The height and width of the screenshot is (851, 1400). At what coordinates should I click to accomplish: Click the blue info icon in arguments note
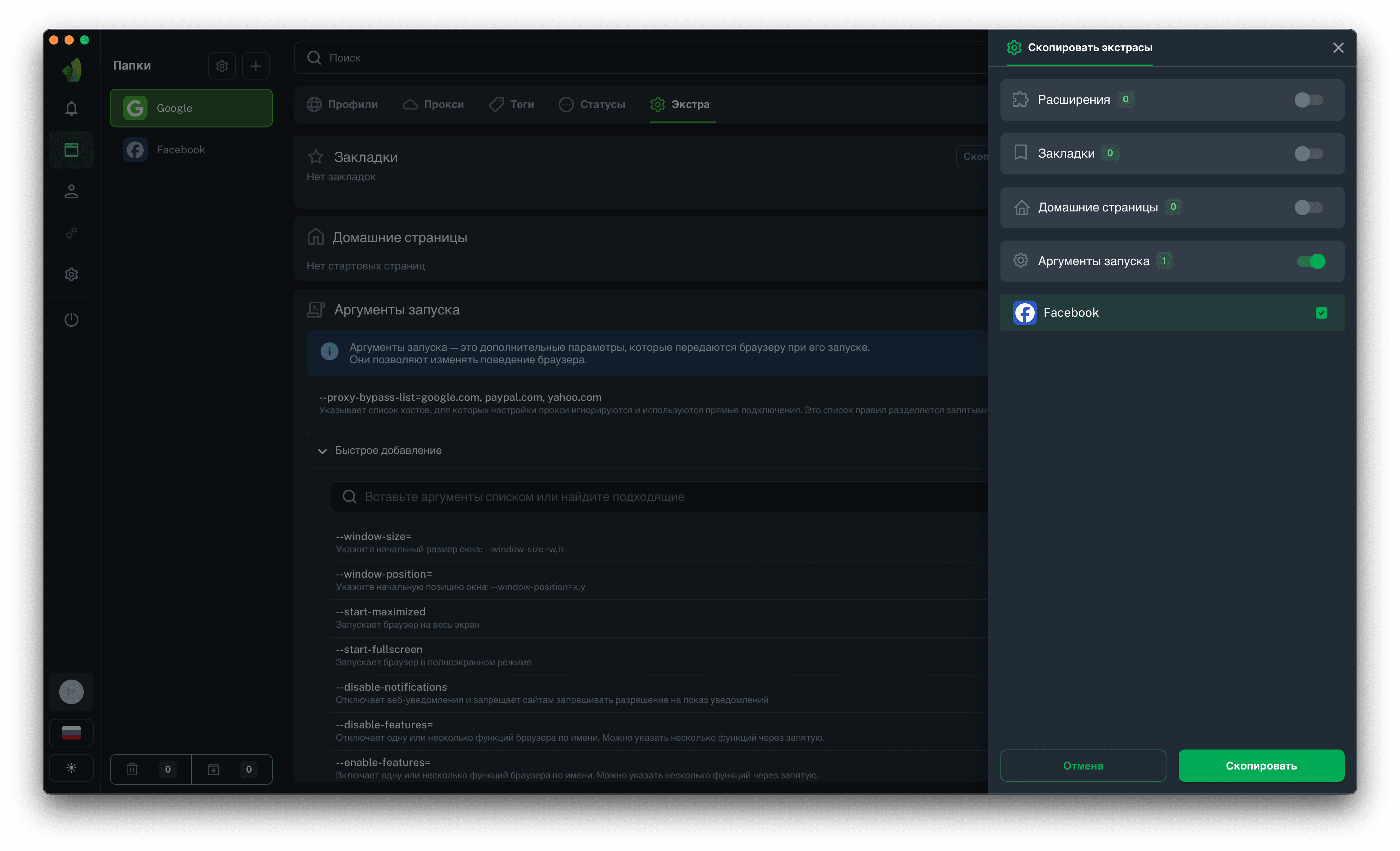[x=330, y=351]
